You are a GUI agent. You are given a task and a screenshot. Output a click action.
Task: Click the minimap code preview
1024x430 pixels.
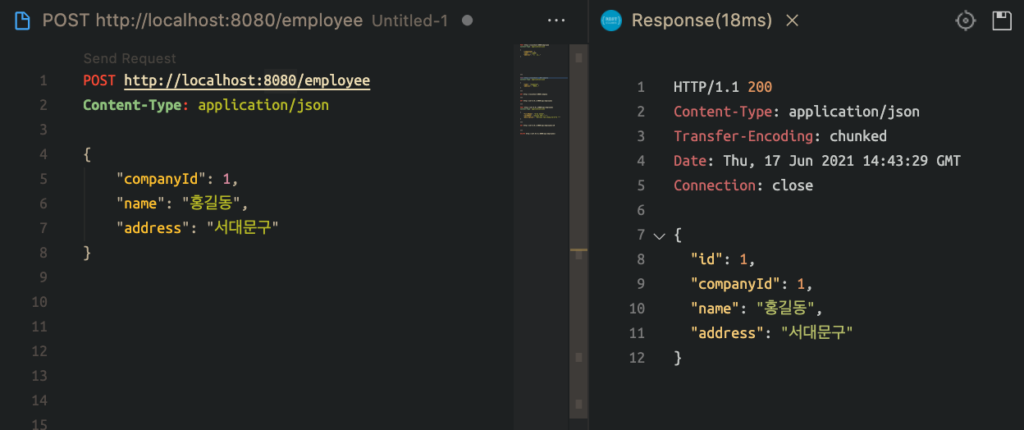(x=544, y=90)
